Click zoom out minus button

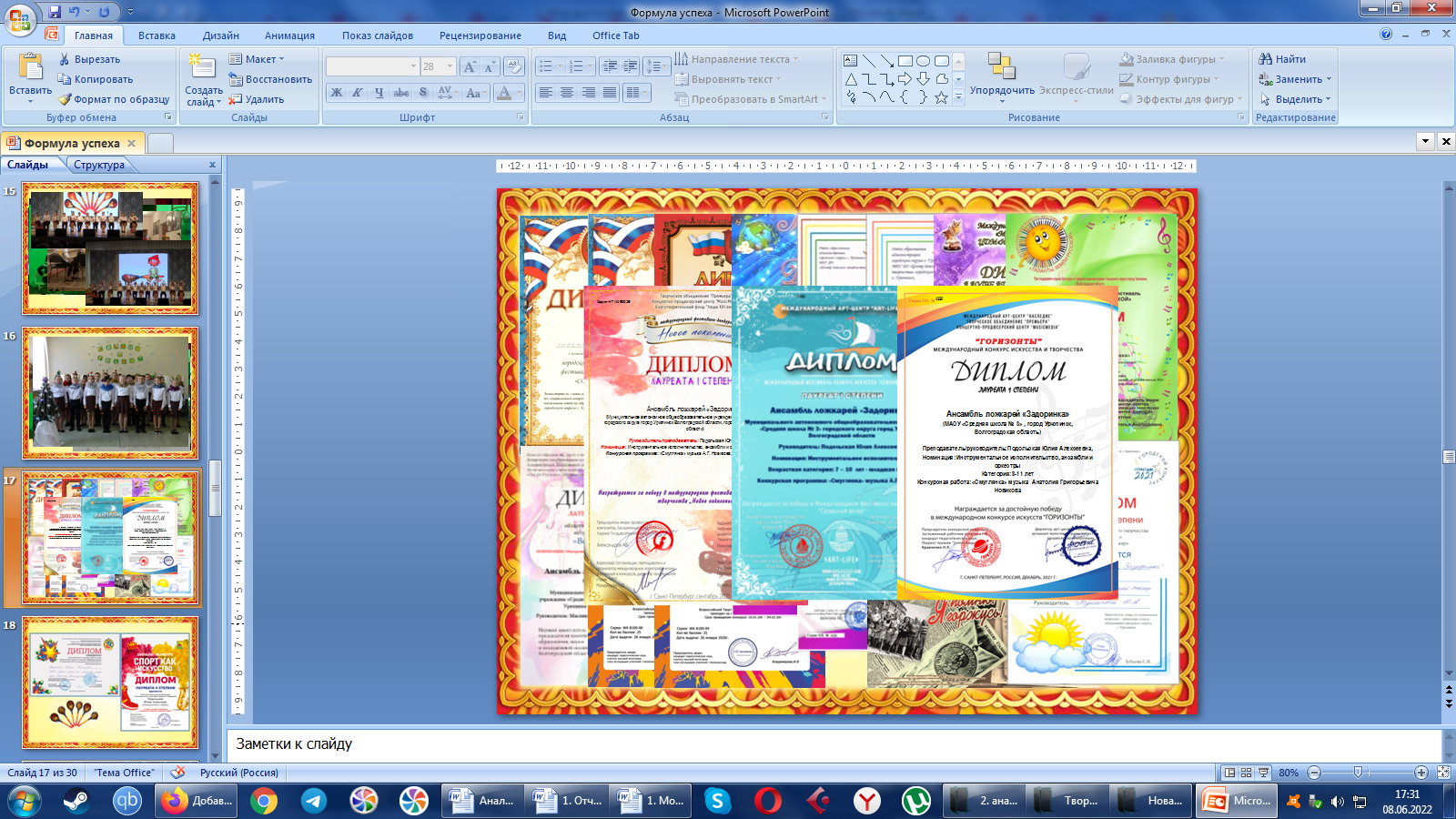1313,773
